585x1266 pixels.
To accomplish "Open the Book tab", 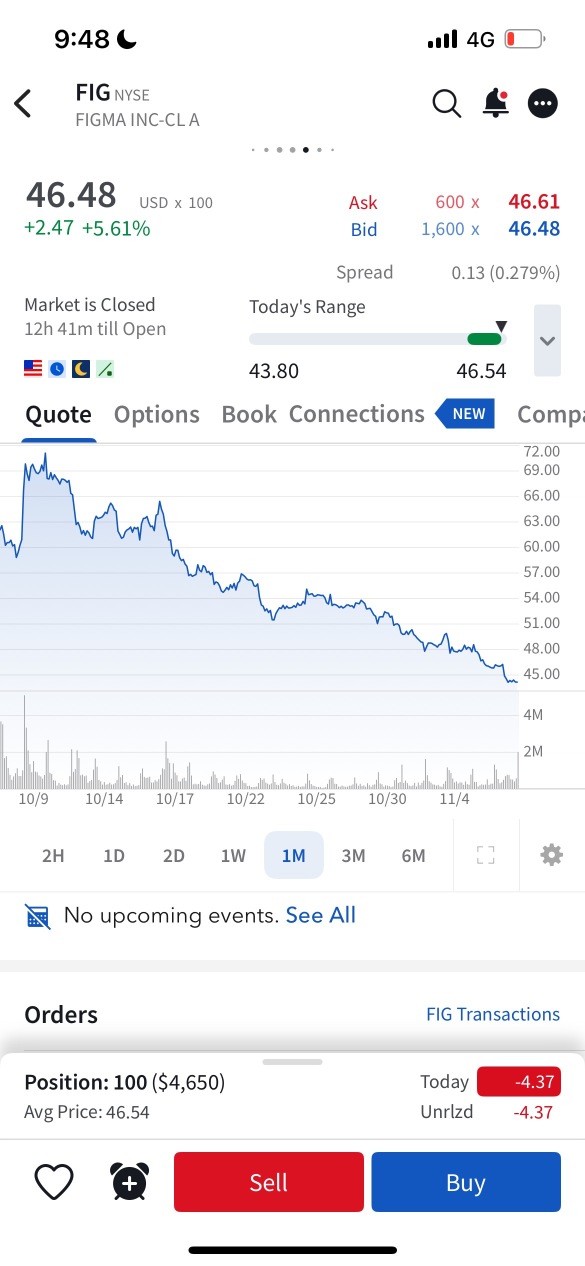I will click(x=249, y=413).
